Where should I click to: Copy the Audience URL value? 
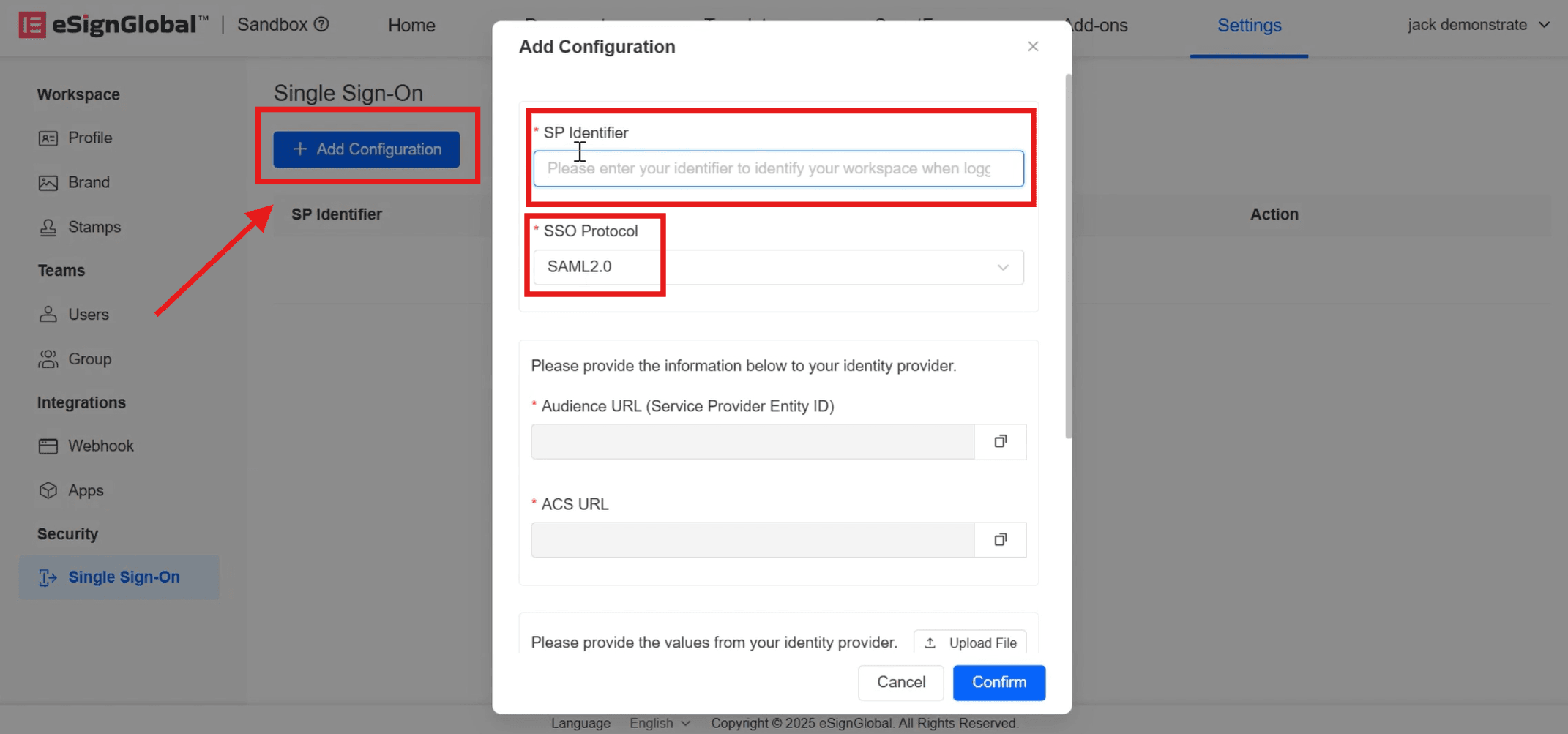(1000, 441)
